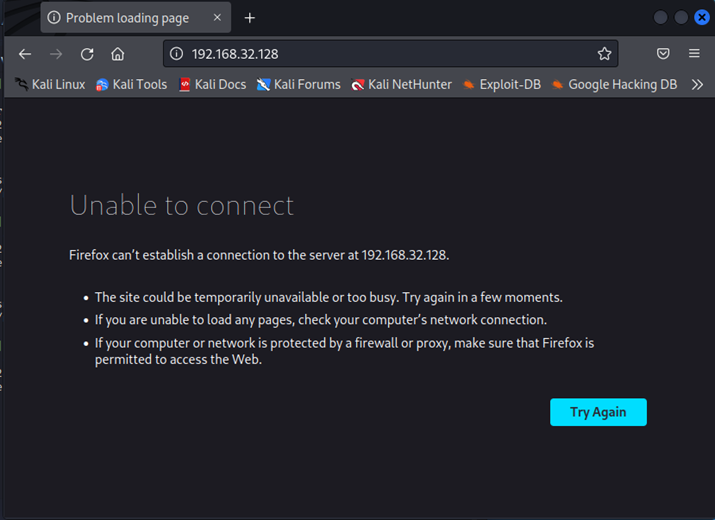Open the Kali Tools bookmark
The width and height of the screenshot is (715, 520).
(131, 85)
